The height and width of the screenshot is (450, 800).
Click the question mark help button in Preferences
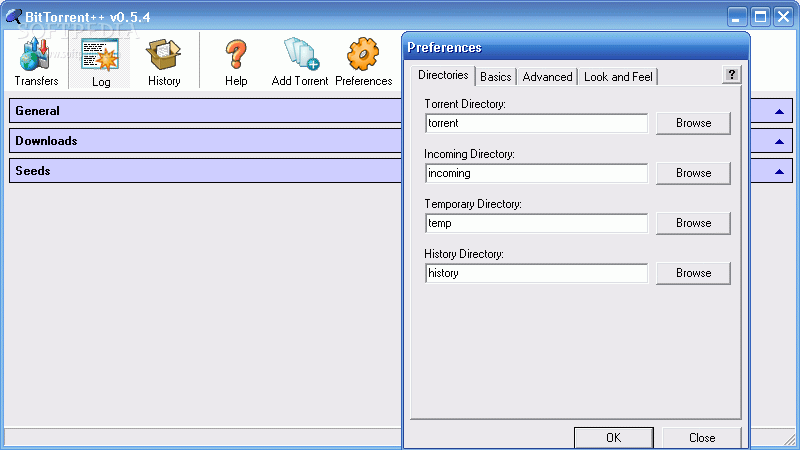[732, 74]
